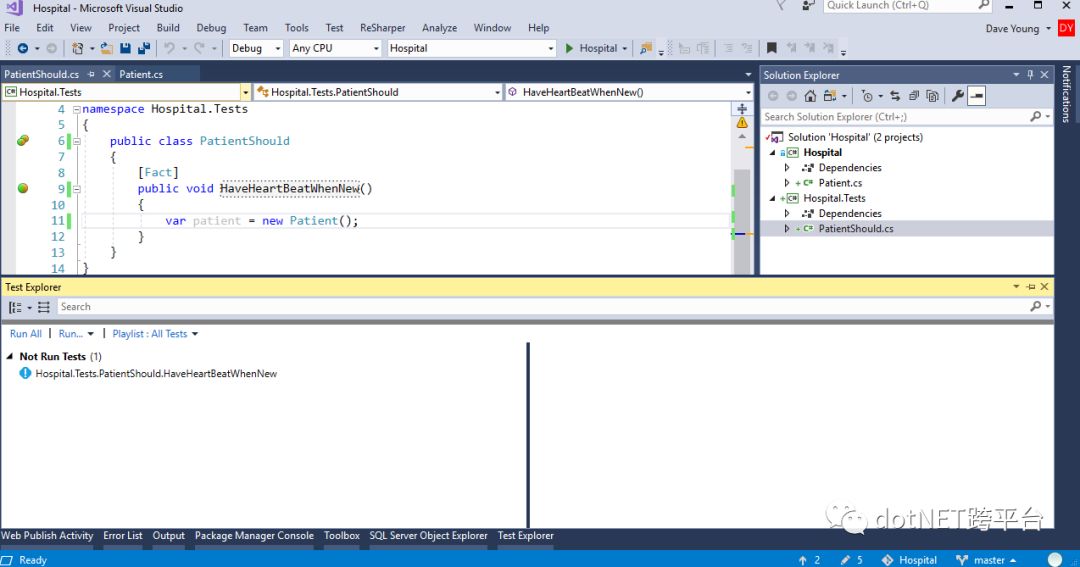Click the Test Explorer list view icon
The width and height of the screenshot is (1080, 567).
pyautogui.click(x=43, y=307)
